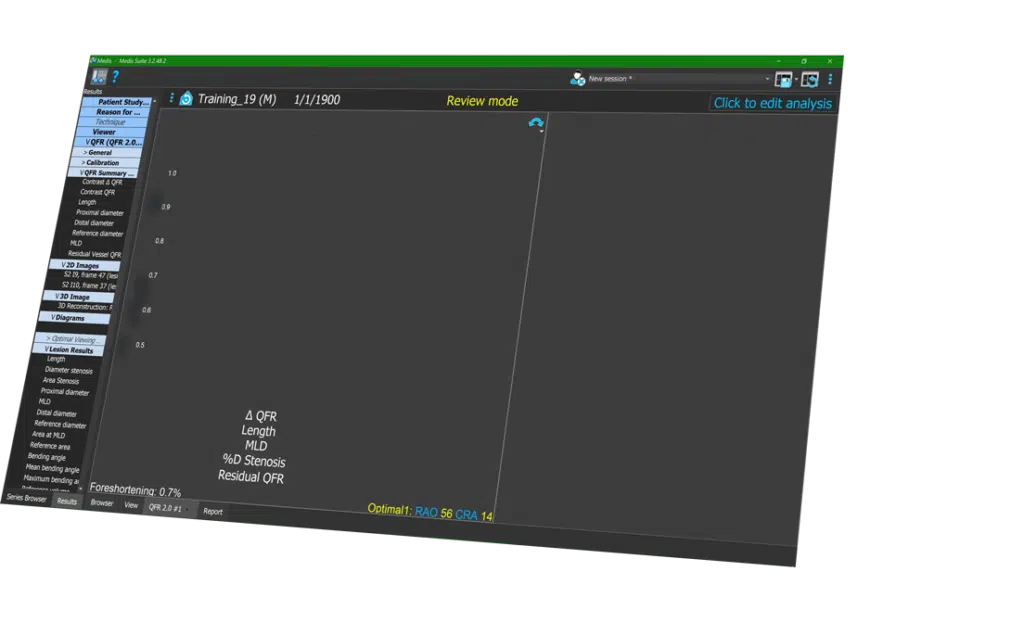
Task: Click the 'Click to edit analysis' button
Action: (x=772, y=103)
